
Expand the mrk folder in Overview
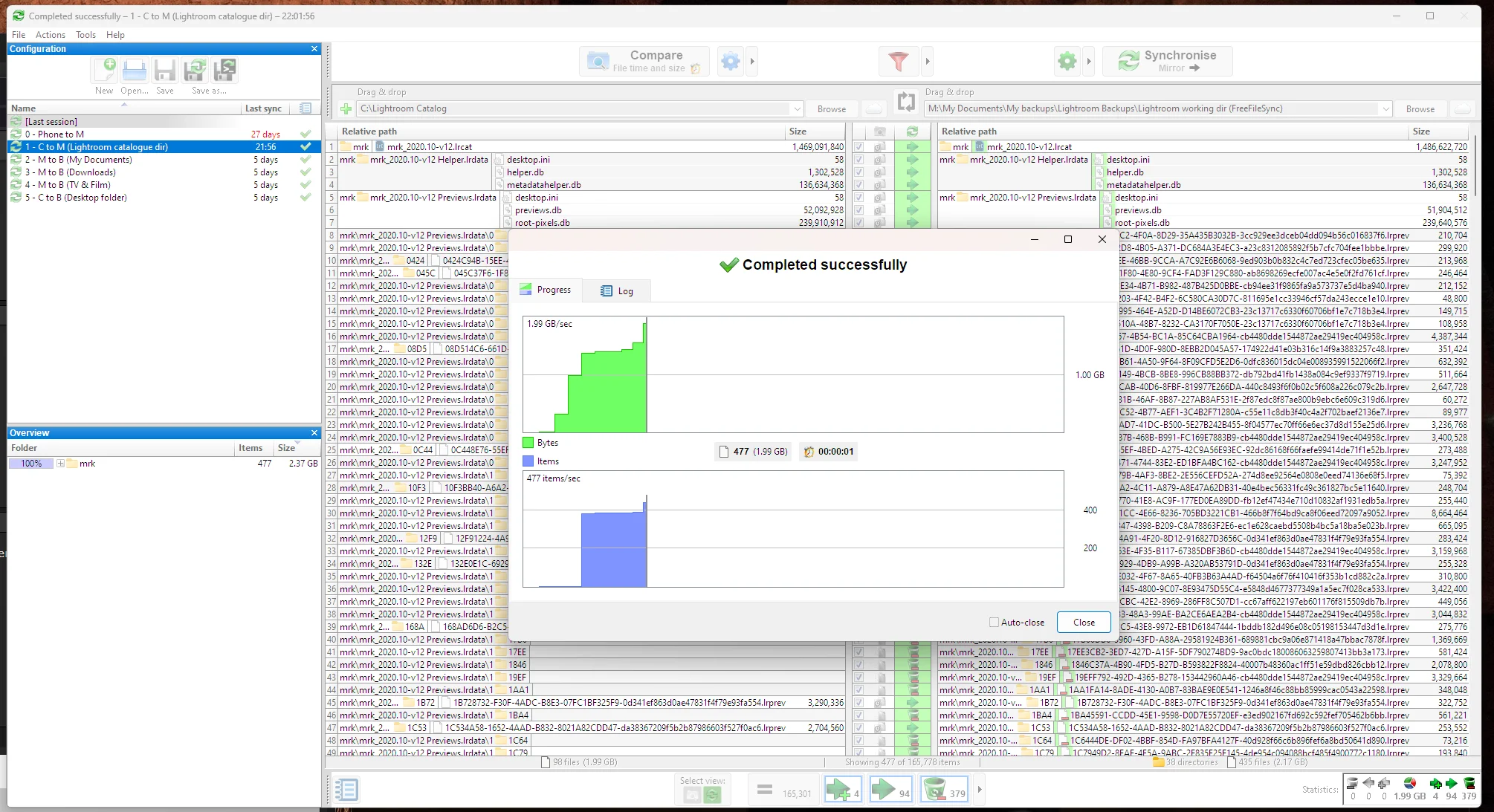click(60, 464)
